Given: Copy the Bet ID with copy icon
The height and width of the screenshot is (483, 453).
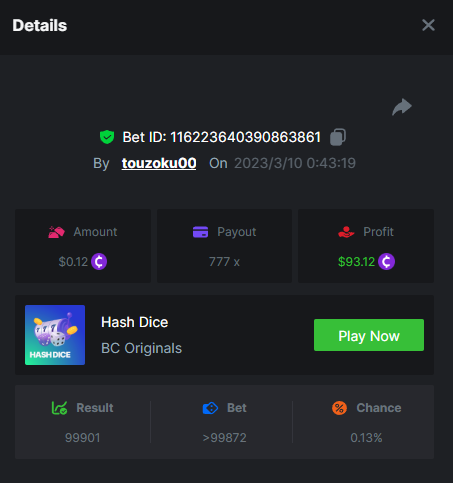Looking at the screenshot, I should 338,137.
